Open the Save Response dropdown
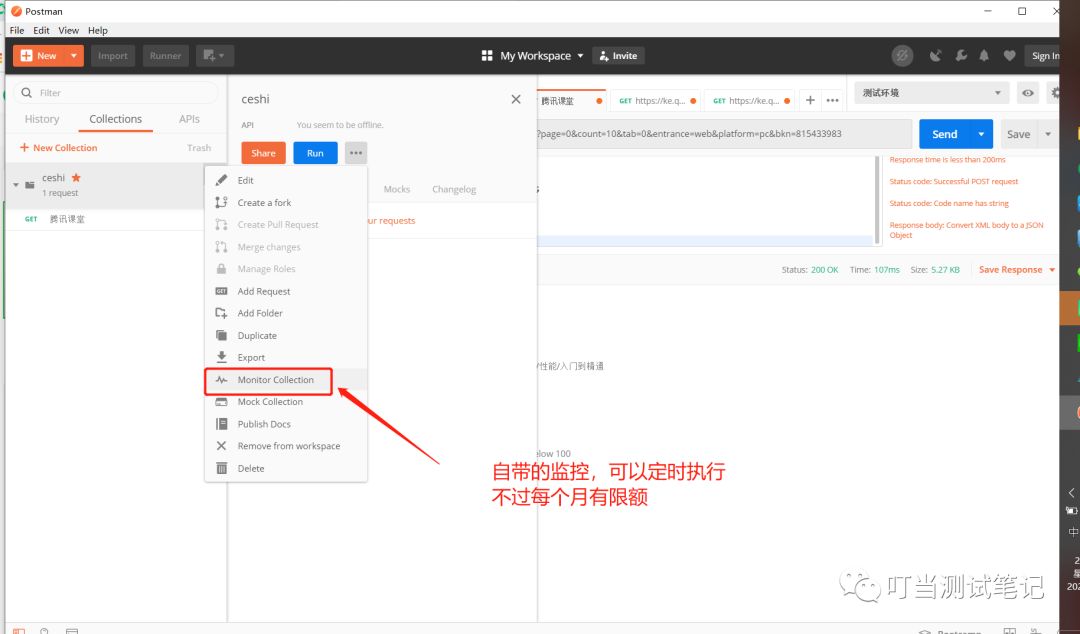 1017,270
